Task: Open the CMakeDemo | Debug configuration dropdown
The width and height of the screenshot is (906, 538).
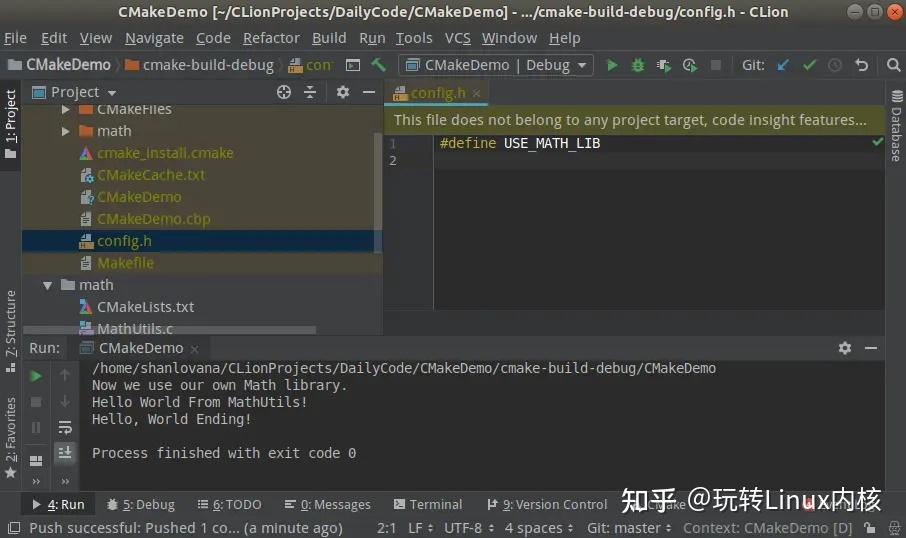Action: coord(496,65)
